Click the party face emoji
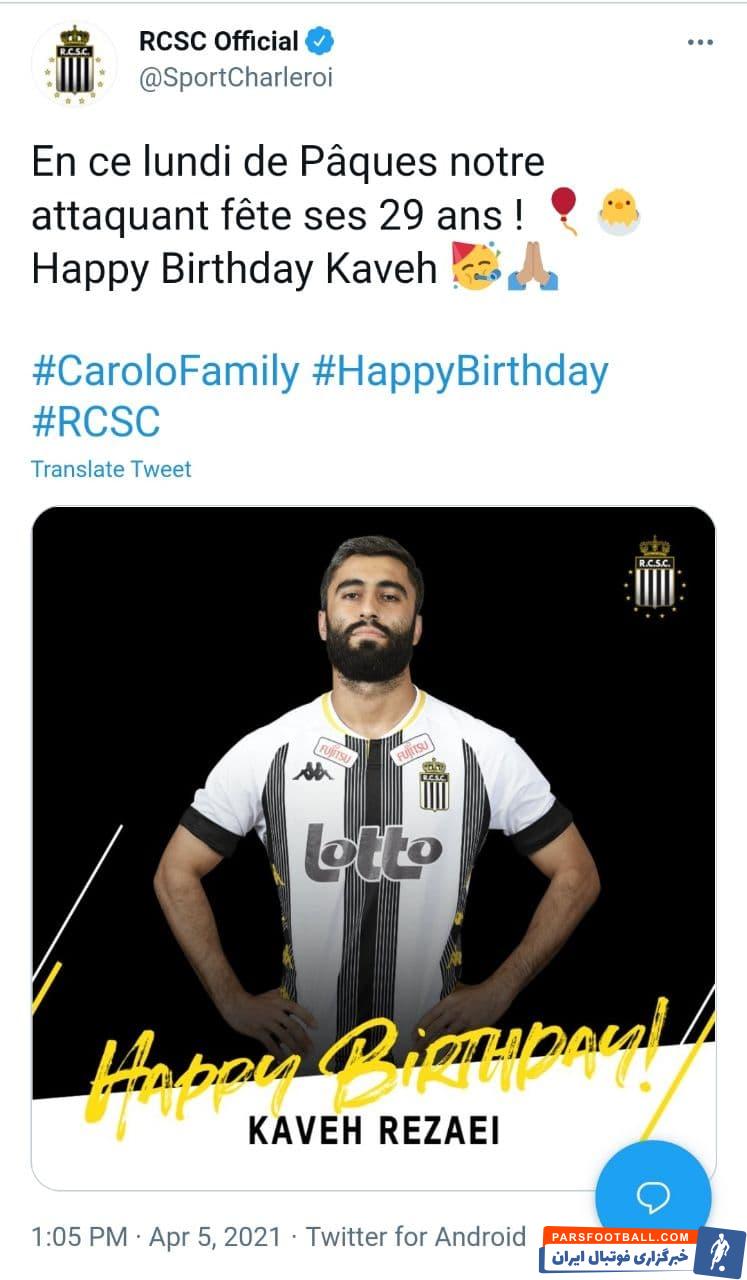Viewport: 747px width, 1280px height. pos(477,265)
